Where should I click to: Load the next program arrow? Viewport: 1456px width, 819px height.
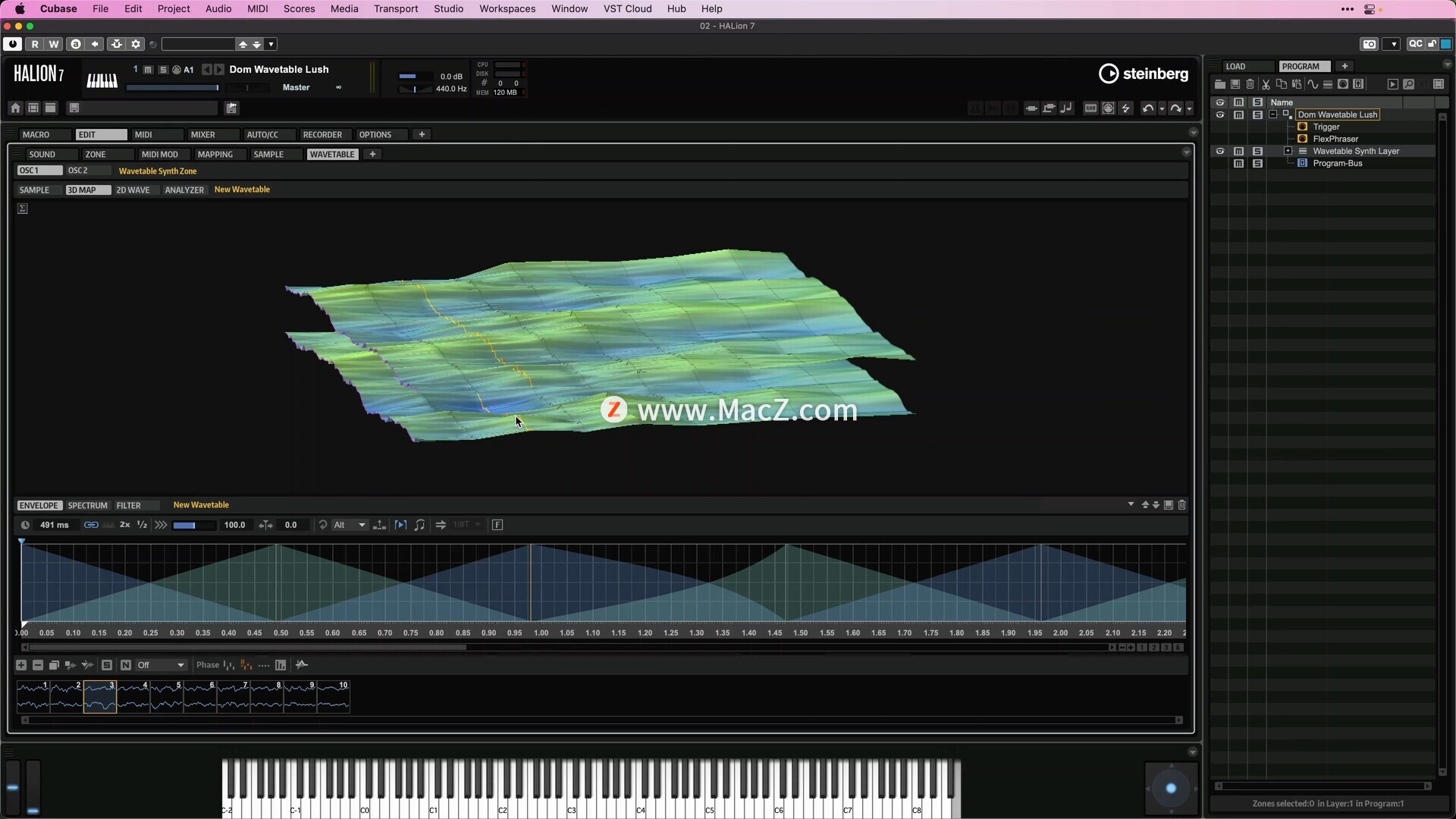pos(219,70)
